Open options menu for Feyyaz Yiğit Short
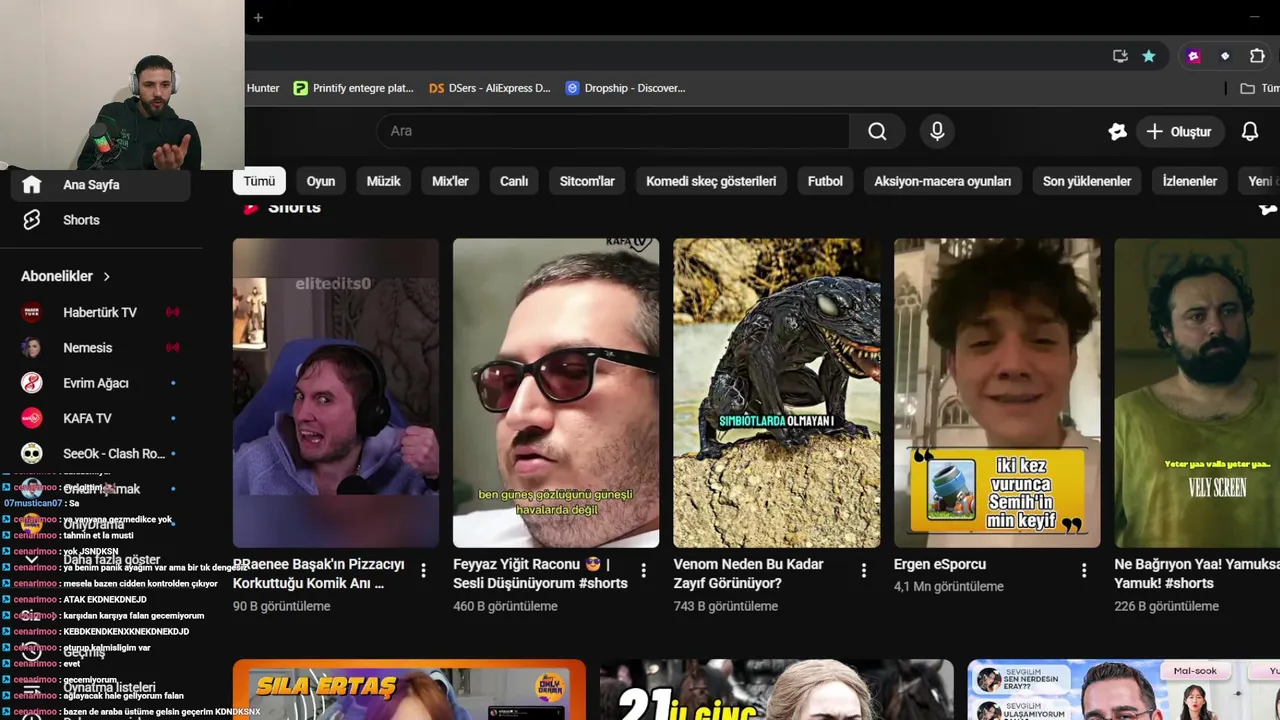This screenshot has width=1280, height=720. (643, 570)
